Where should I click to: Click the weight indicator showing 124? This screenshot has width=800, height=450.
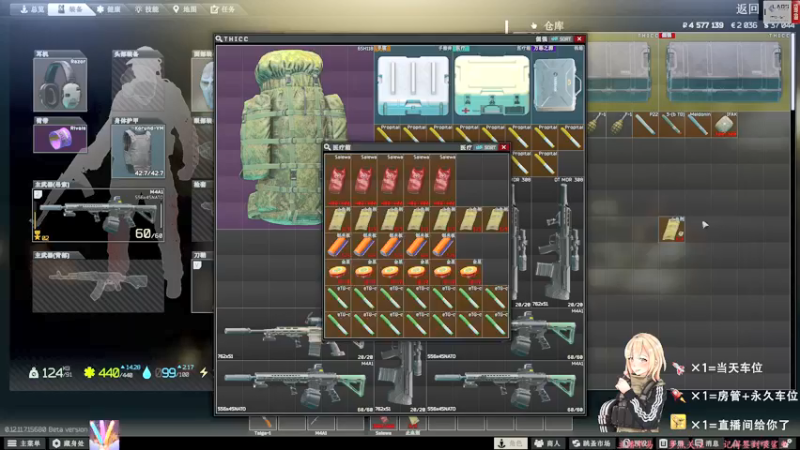pyautogui.click(x=51, y=373)
